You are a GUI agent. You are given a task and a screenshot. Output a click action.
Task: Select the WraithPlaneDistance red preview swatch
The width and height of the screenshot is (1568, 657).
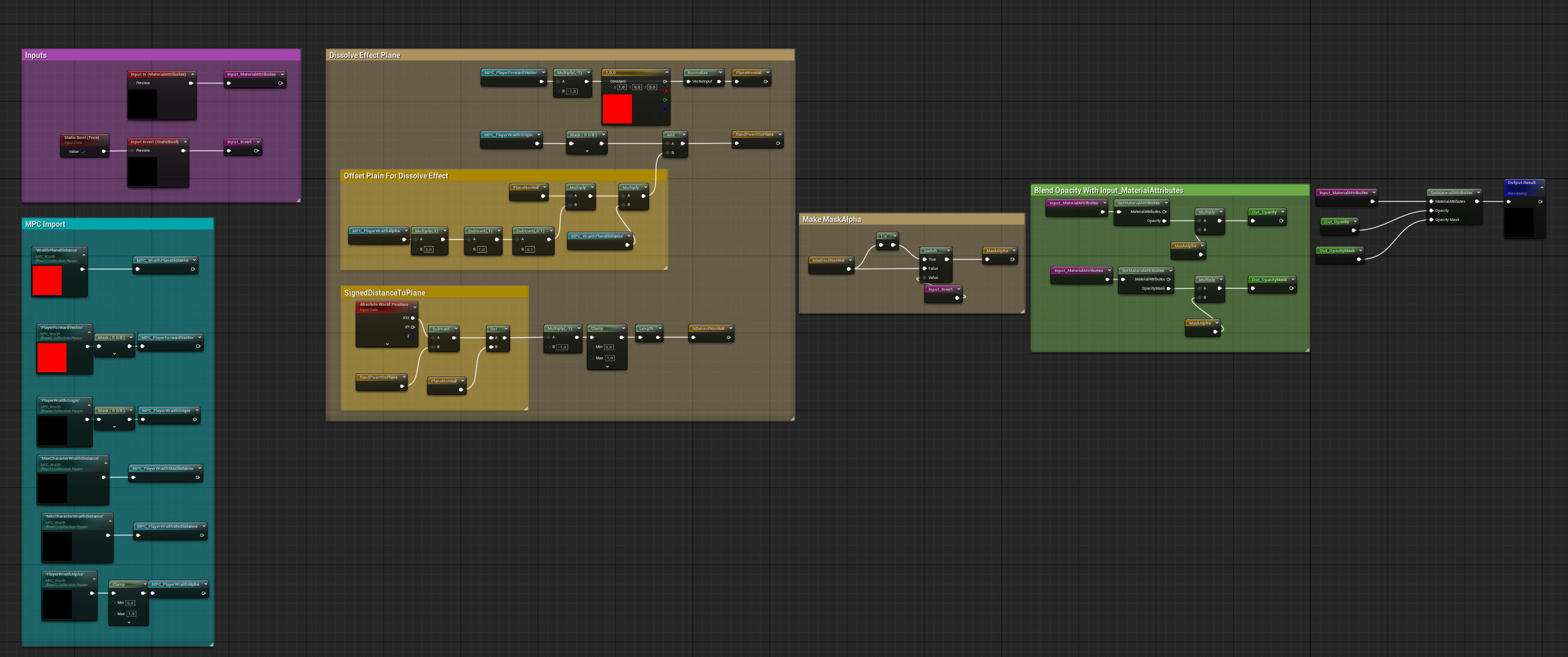(x=47, y=280)
